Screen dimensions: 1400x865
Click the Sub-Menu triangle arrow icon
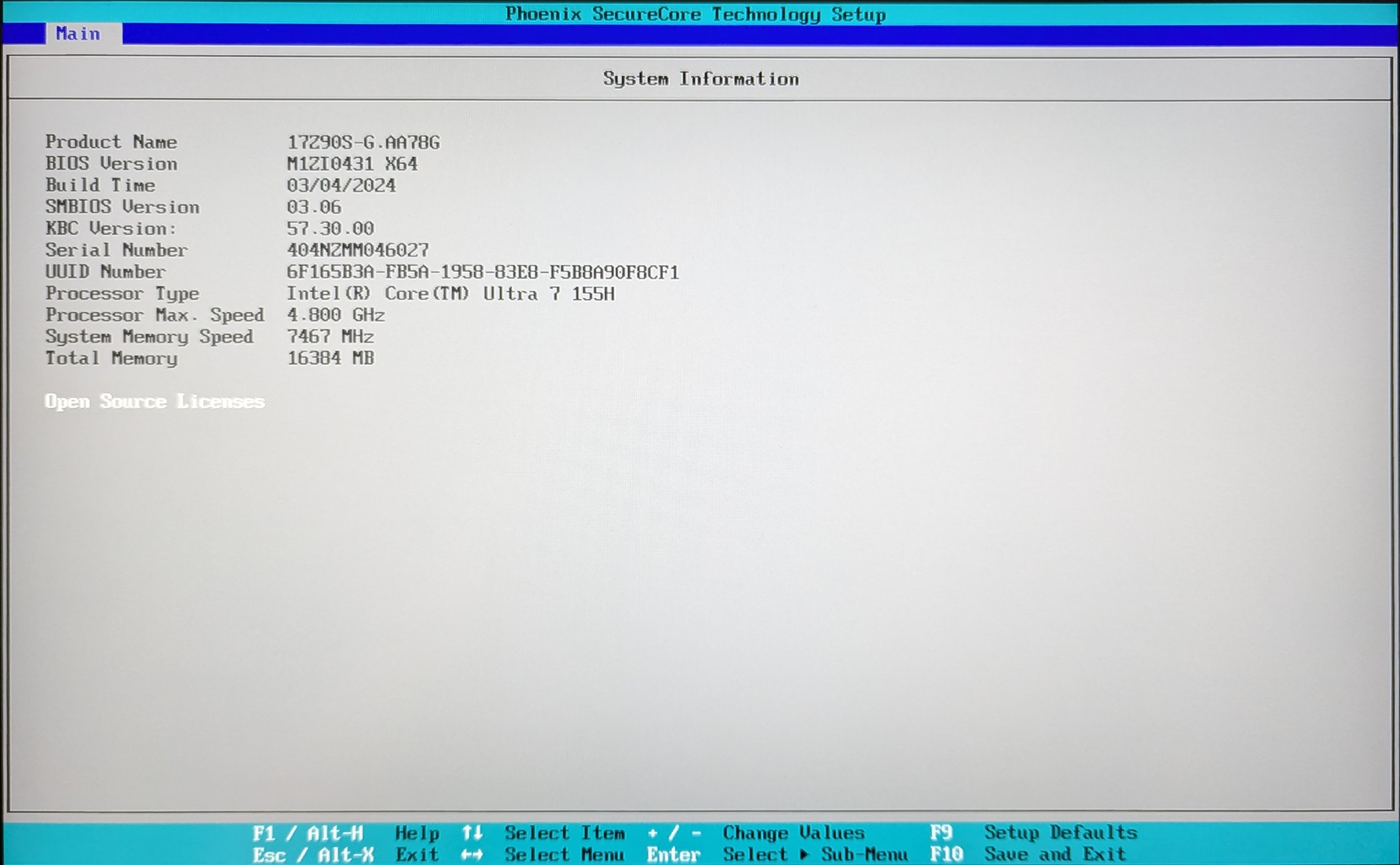(x=804, y=854)
